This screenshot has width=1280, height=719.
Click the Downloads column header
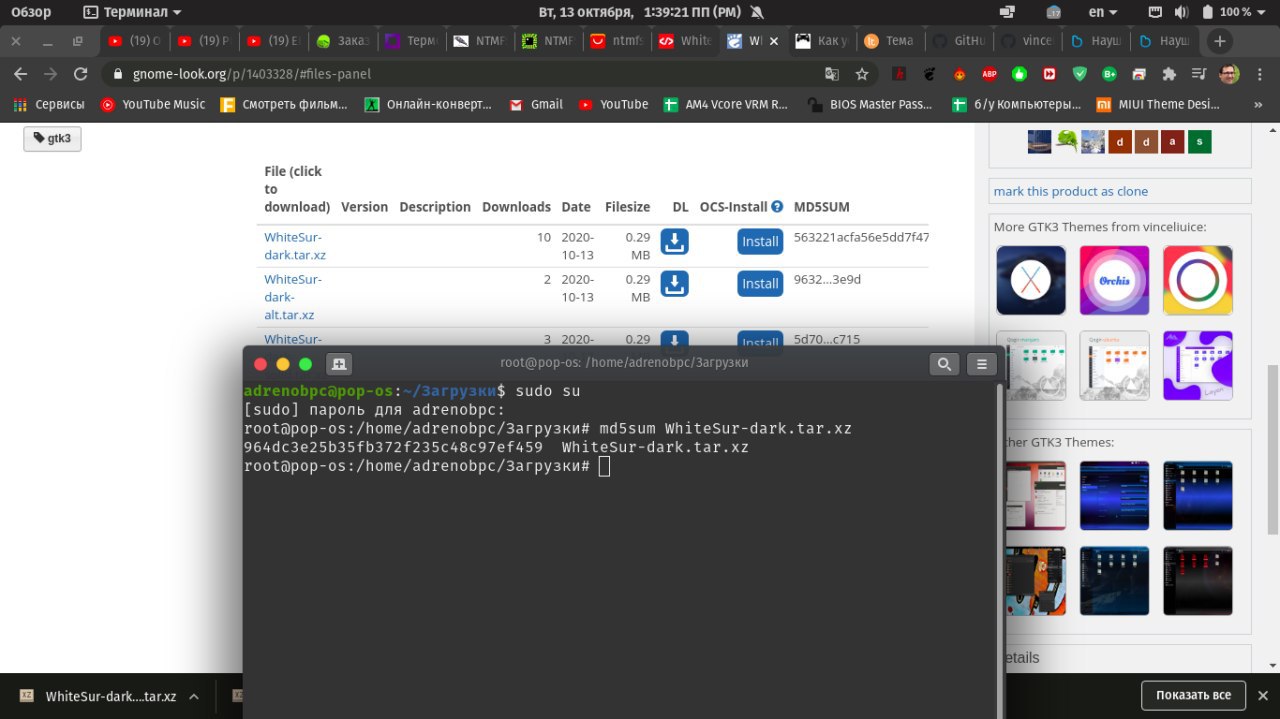tap(516, 207)
